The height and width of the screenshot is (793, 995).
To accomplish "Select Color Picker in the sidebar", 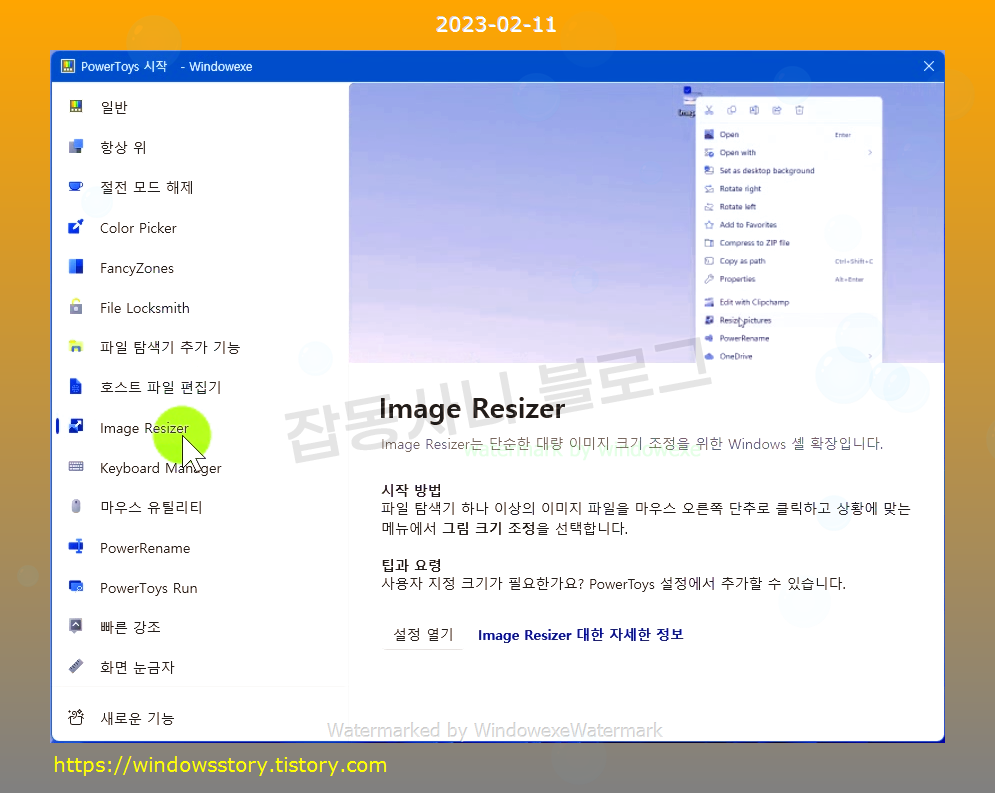I will pos(138,228).
